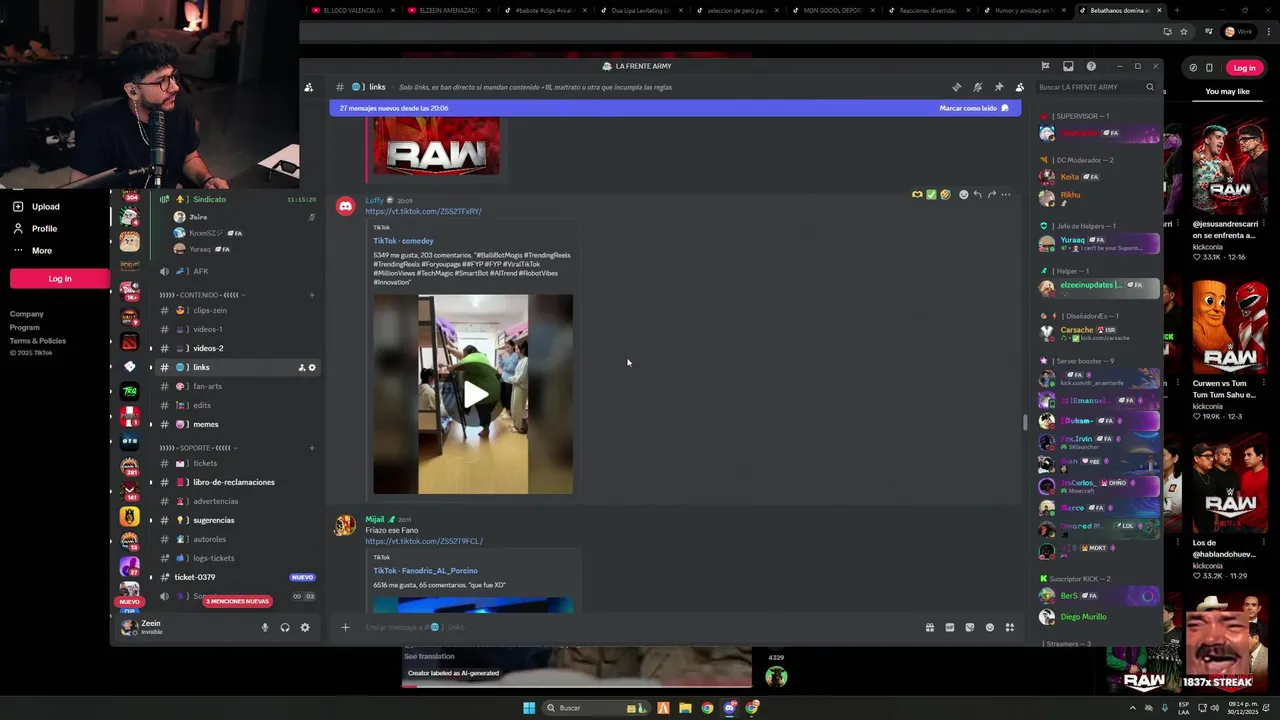Click Marcar como leído button
This screenshot has width=1280, height=720.
click(x=974, y=108)
